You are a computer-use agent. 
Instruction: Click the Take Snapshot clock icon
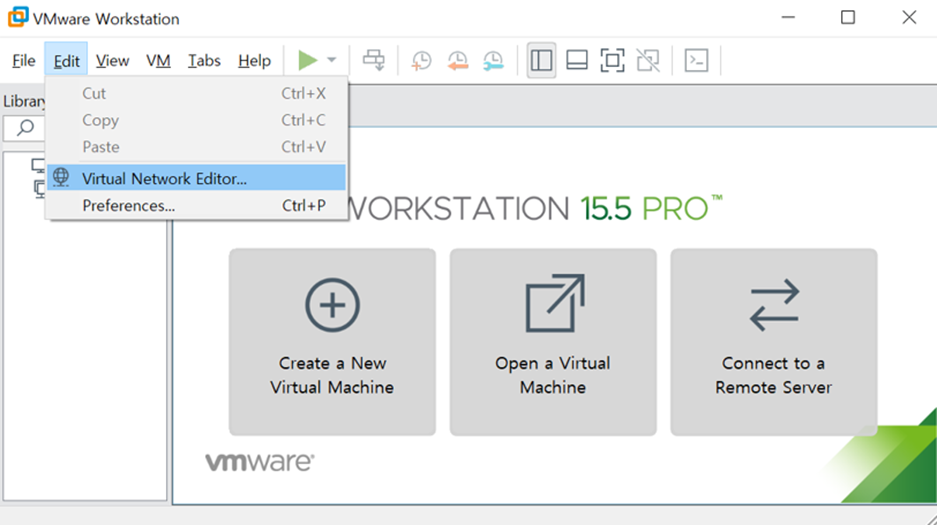coord(421,60)
